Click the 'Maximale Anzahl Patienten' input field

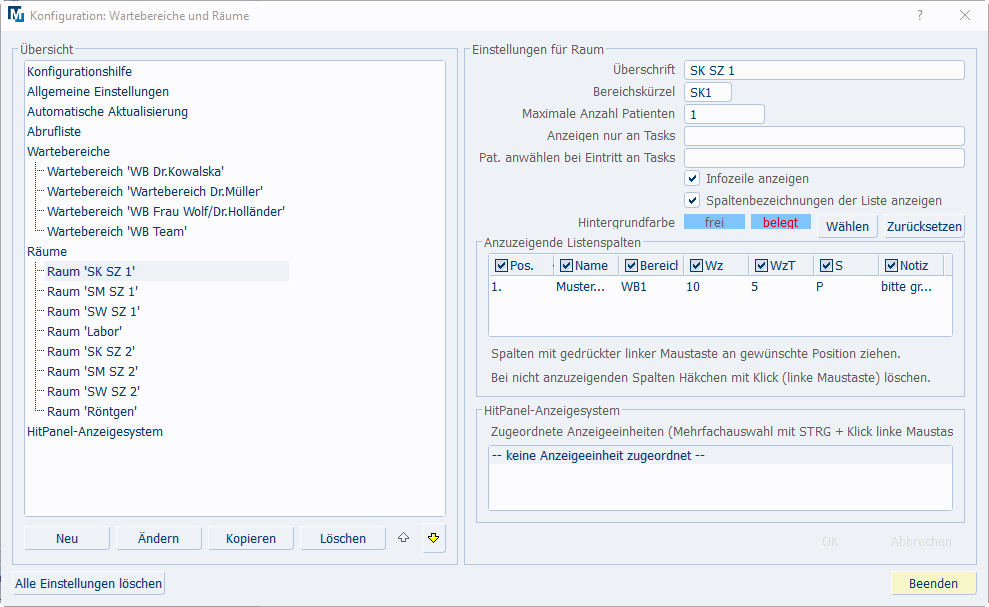click(x=724, y=114)
